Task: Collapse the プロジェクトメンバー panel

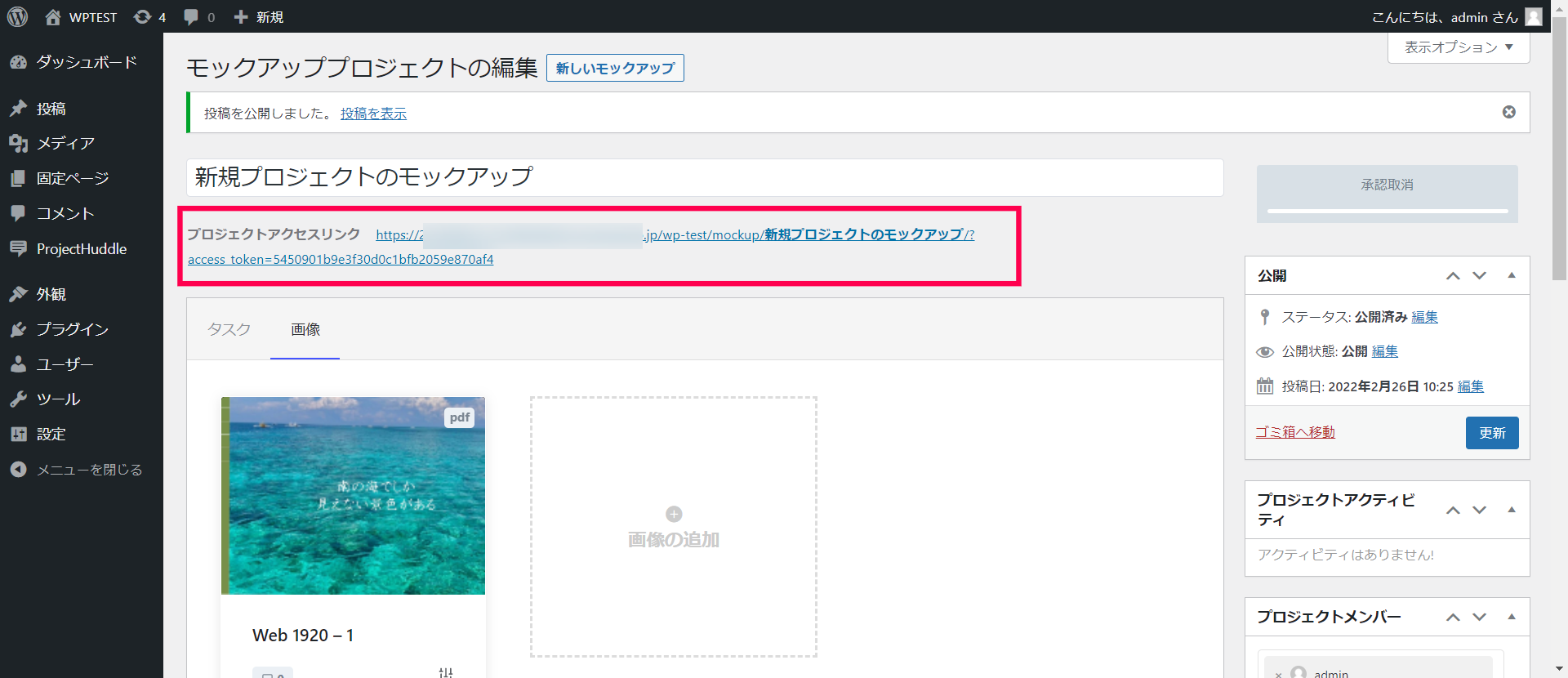Action: [1512, 618]
